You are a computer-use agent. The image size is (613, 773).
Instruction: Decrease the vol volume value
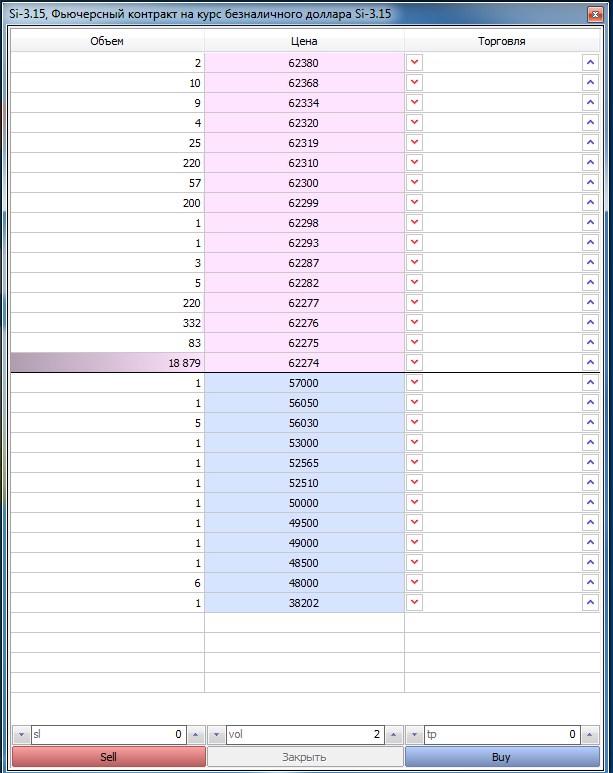tap(216, 735)
